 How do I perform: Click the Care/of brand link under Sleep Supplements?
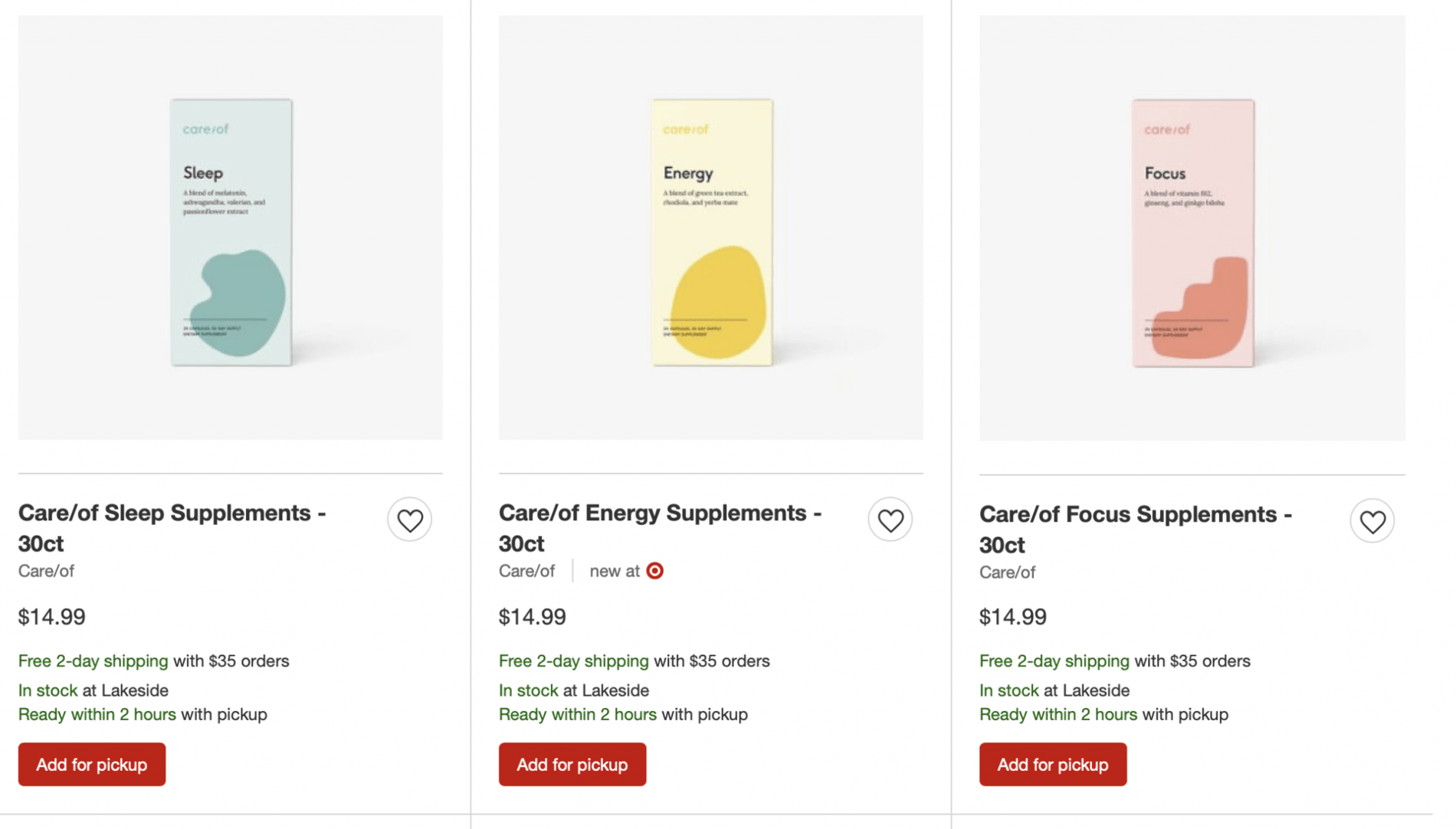coord(46,571)
